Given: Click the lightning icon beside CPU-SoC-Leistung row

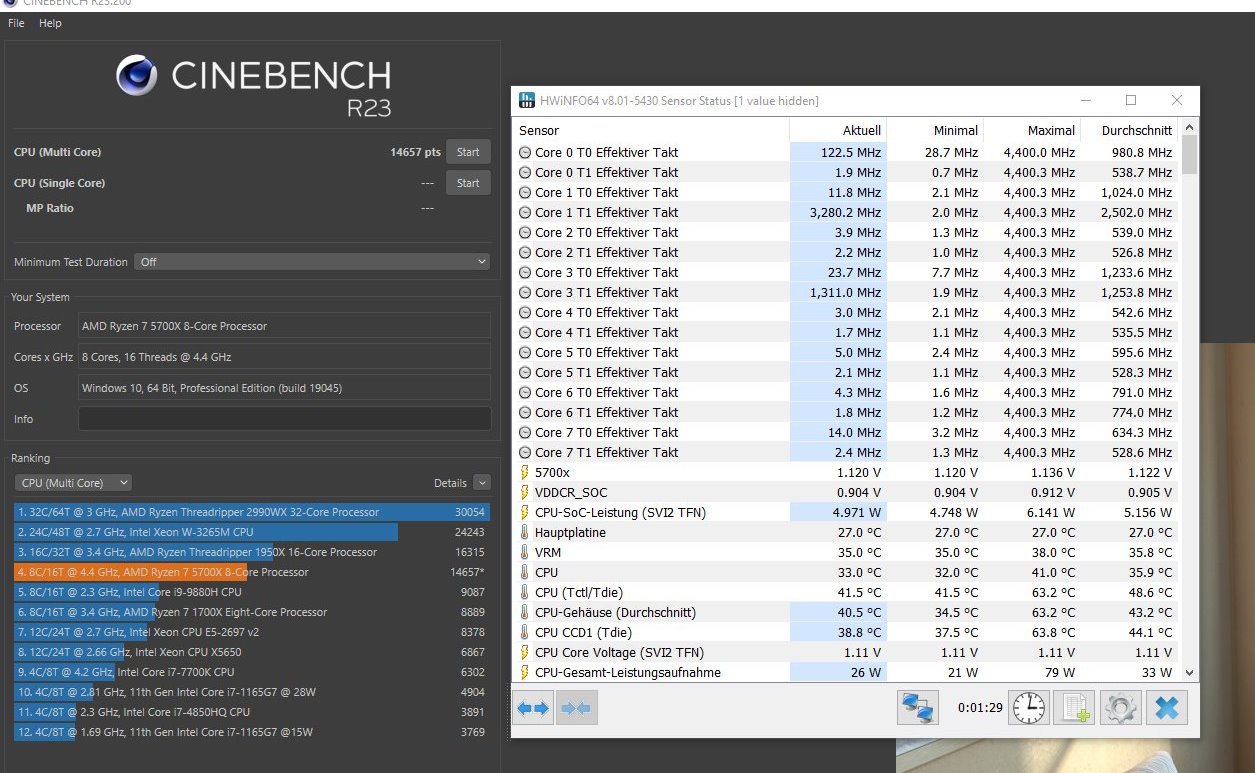Looking at the screenshot, I should click(x=525, y=512).
